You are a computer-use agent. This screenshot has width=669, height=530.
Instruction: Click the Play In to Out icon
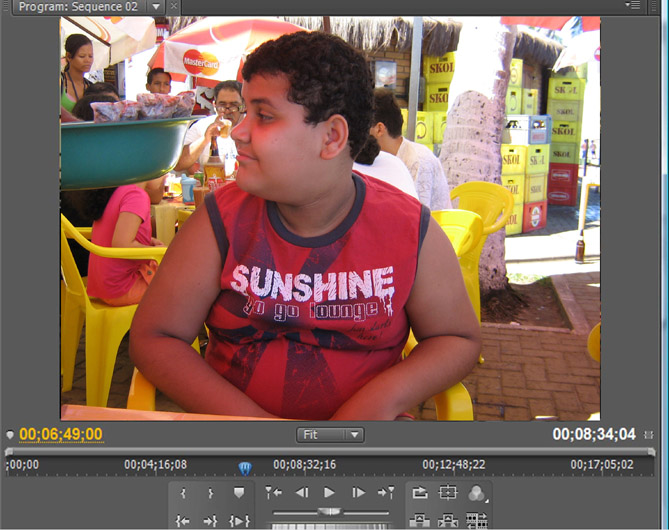coord(239,520)
